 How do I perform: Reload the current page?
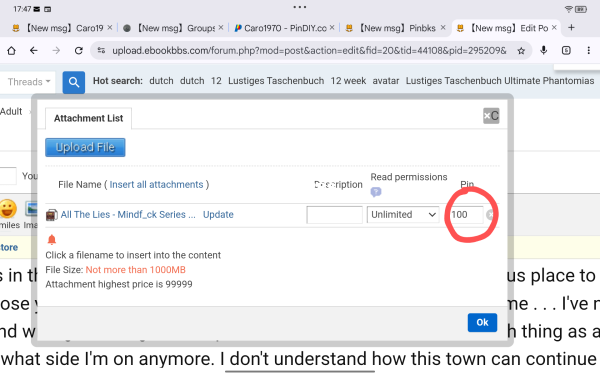pos(79,51)
